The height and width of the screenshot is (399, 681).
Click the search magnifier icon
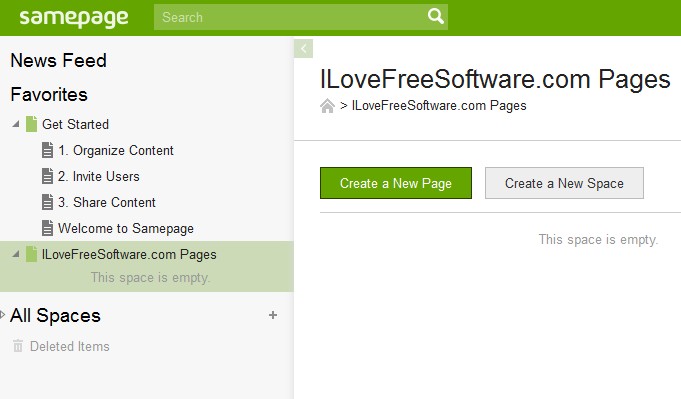[436, 16]
